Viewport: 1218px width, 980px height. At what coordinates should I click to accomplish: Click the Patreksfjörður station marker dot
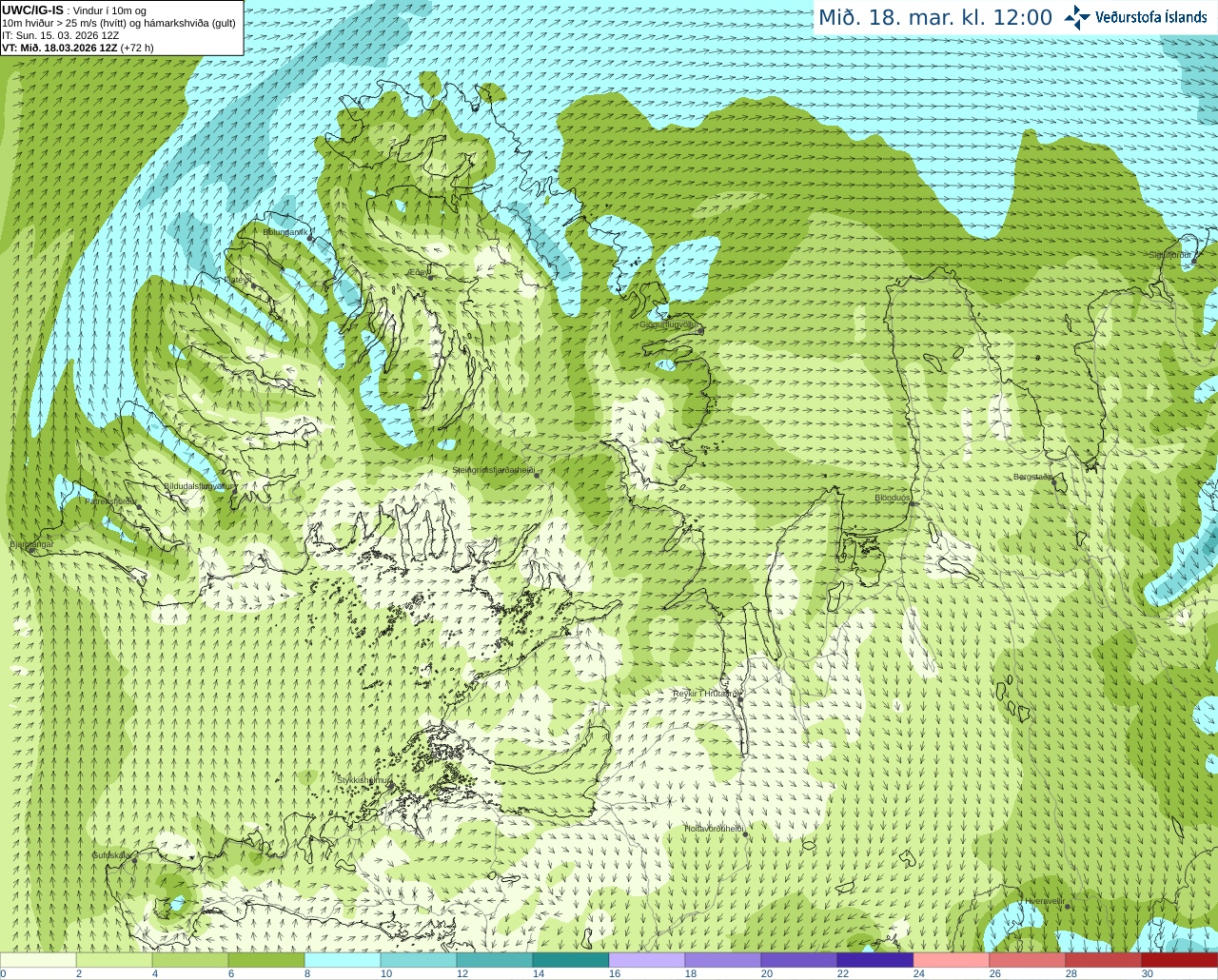click(140, 507)
